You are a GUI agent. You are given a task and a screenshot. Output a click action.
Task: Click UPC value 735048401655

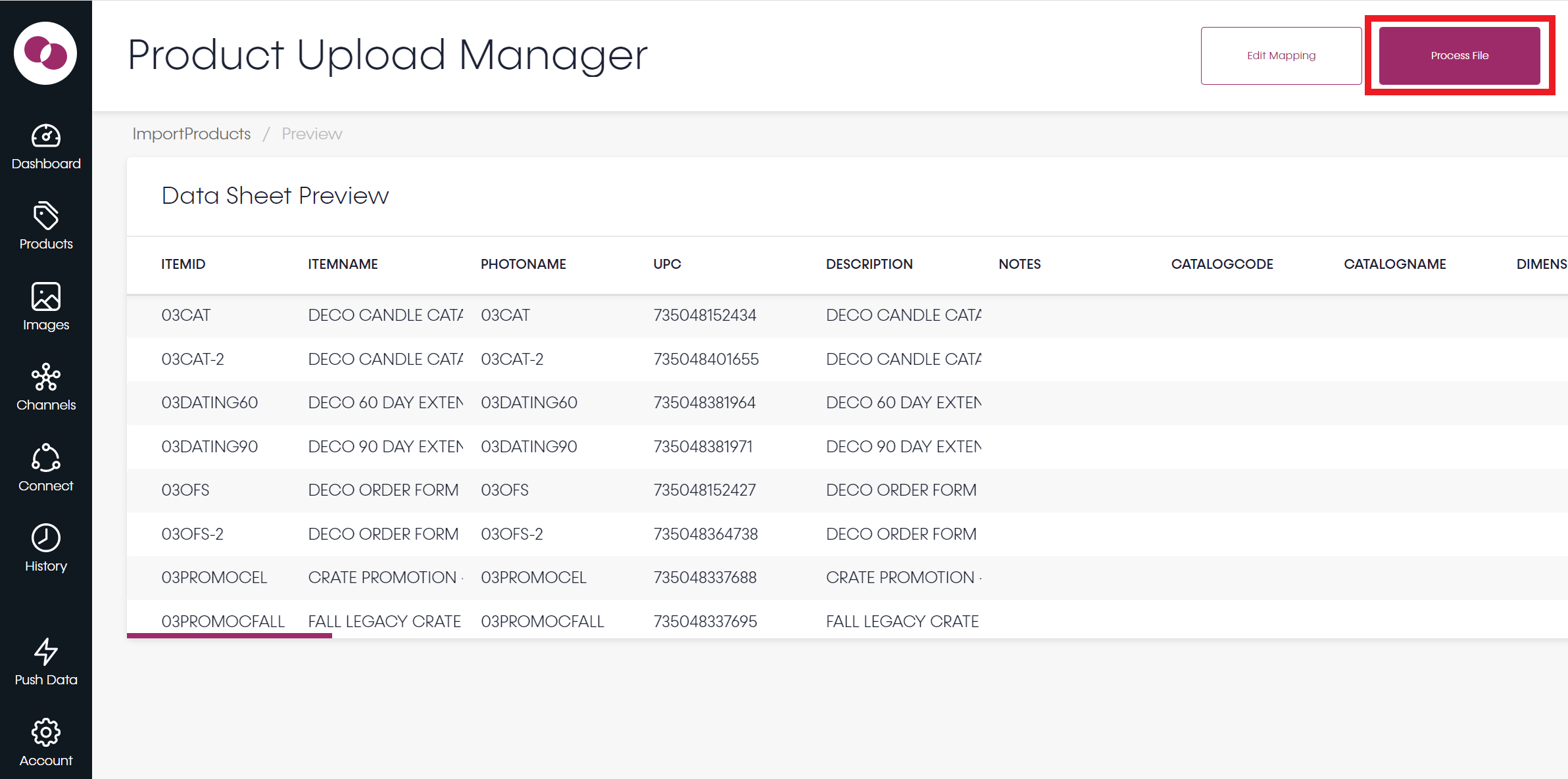[x=706, y=360]
